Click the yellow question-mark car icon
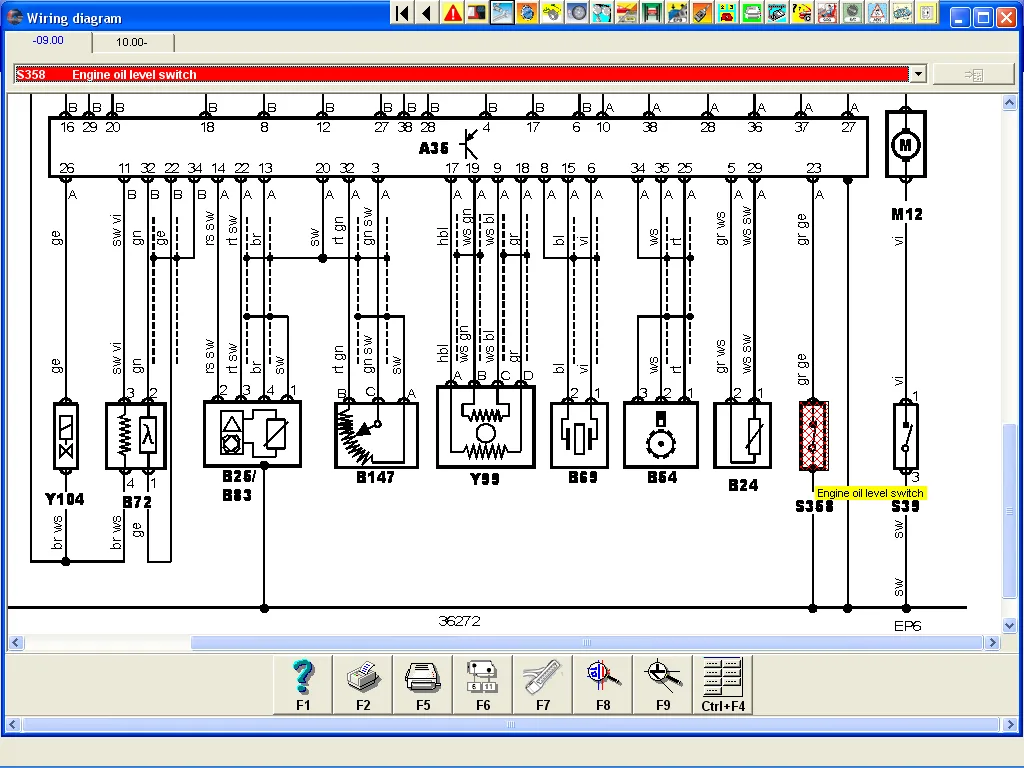The height and width of the screenshot is (768, 1024). click(x=801, y=12)
